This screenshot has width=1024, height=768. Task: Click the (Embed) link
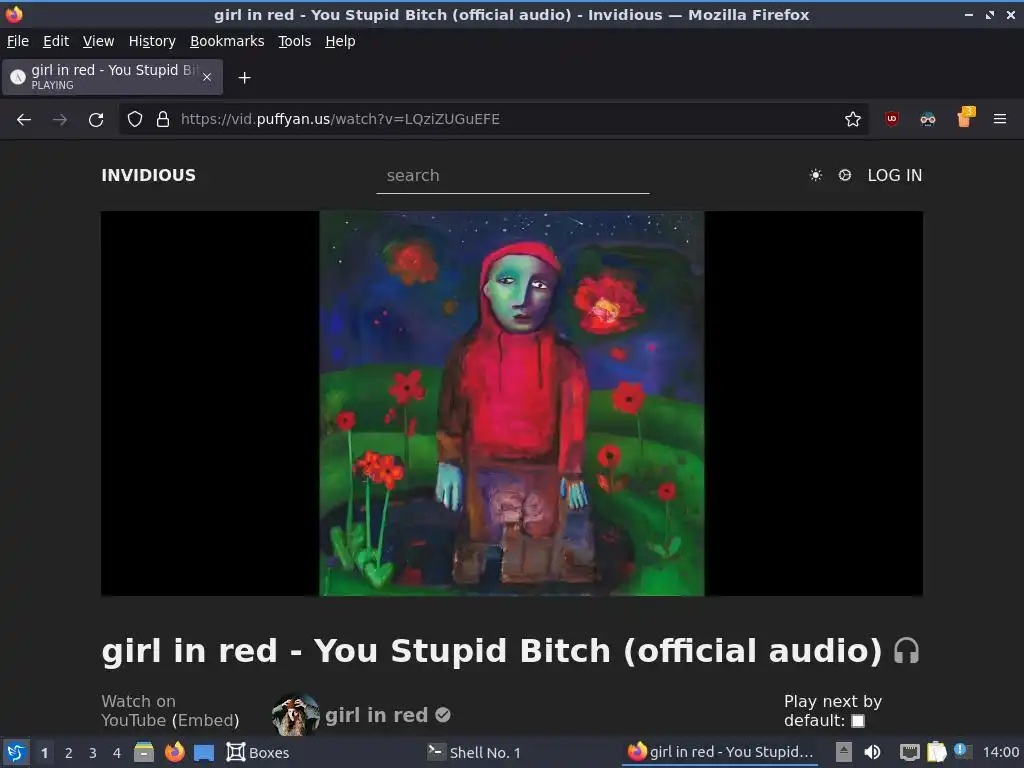pyautogui.click(x=206, y=720)
